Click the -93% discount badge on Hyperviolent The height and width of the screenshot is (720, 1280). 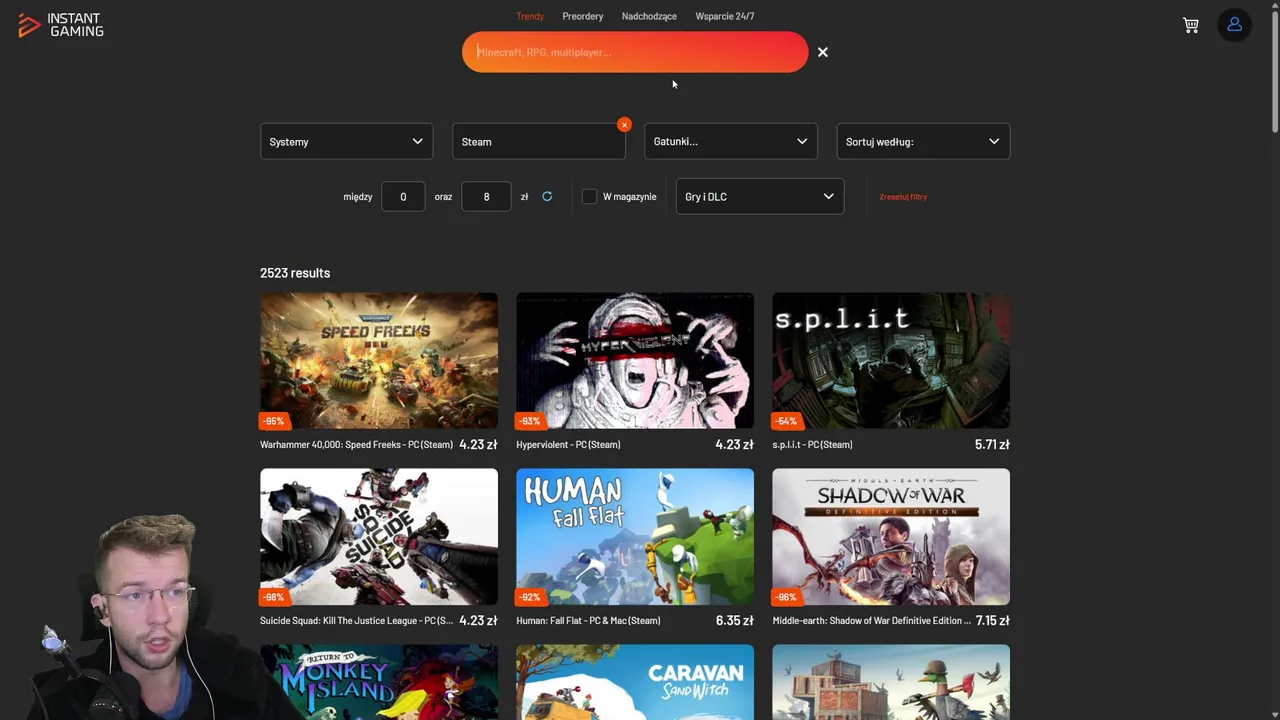tap(530, 421)
